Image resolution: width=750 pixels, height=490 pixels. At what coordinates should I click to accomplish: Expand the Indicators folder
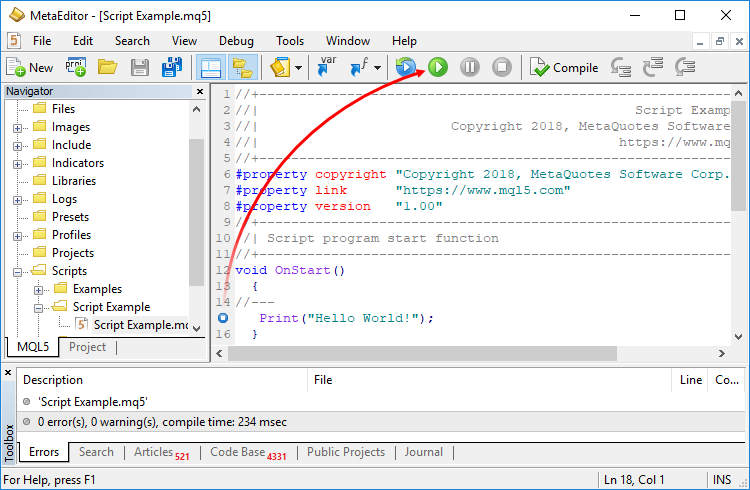[x=18, y=164]
